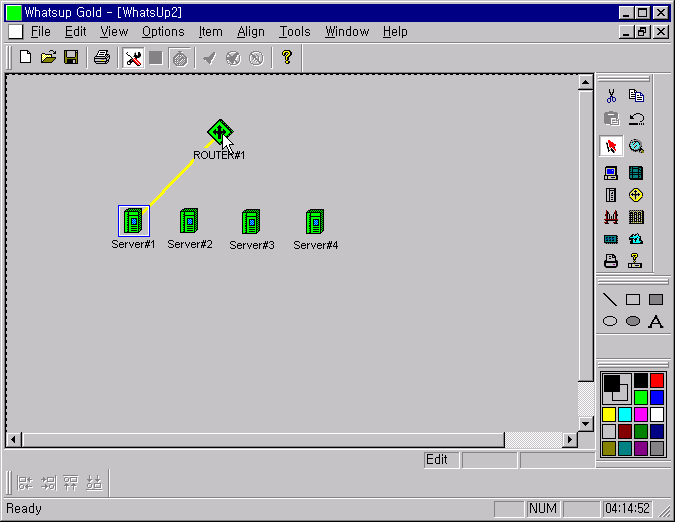Select the red arrow pointer tool

coord(611,146)
